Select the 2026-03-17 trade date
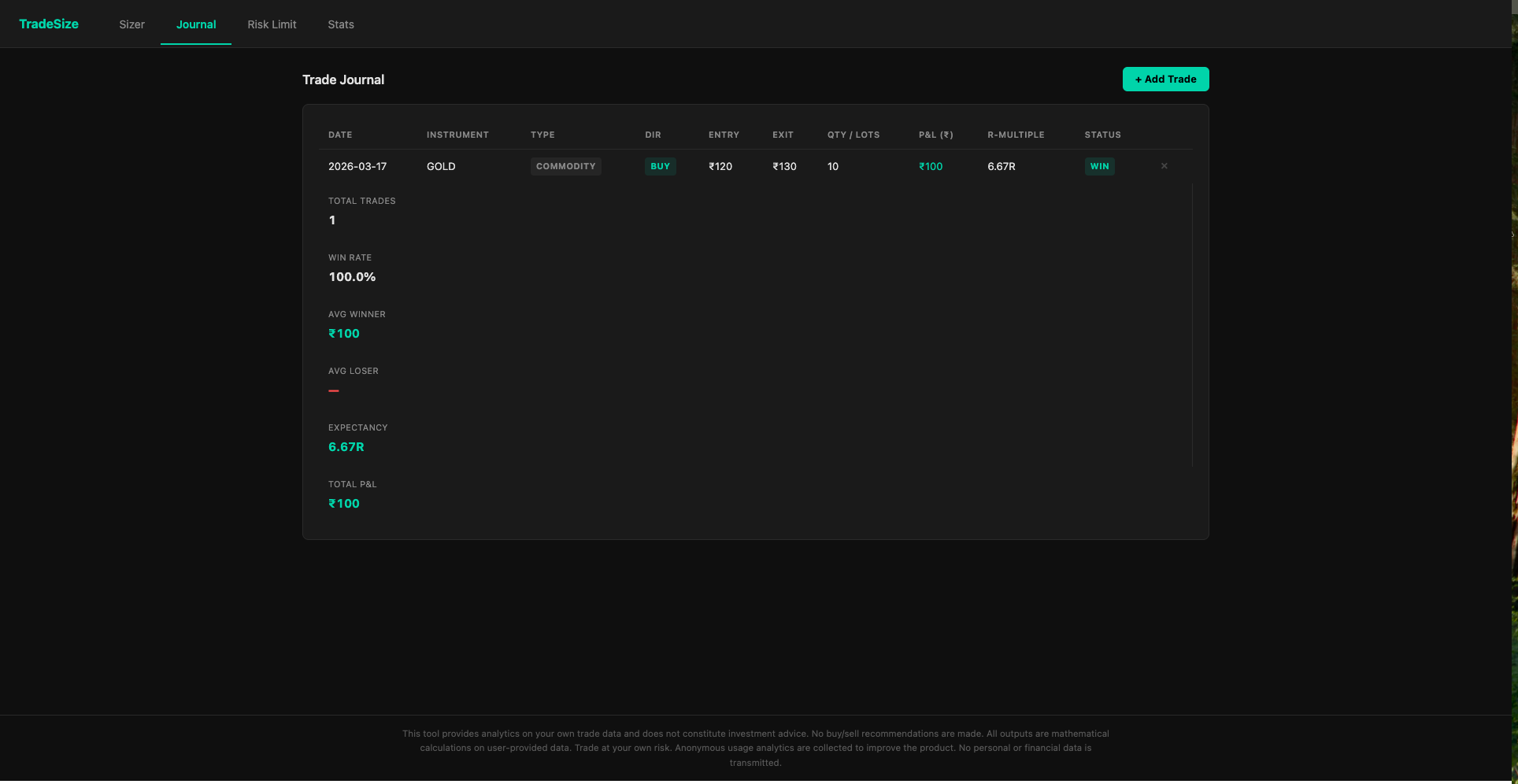The height and width of the screenshot is (784, 1518). coord(358,166)
